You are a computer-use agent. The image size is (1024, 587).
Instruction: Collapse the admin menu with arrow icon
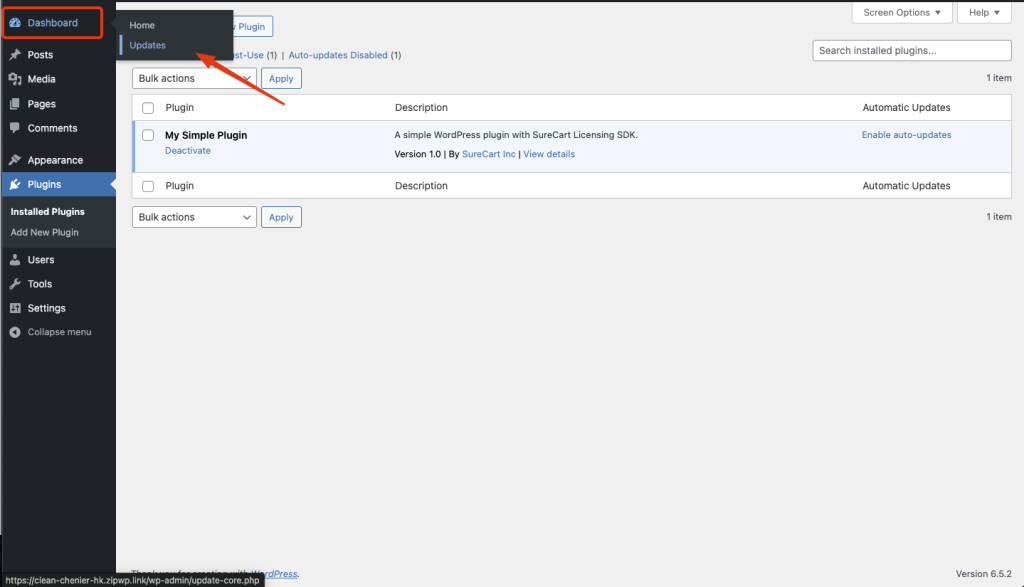tap(15, 332)
